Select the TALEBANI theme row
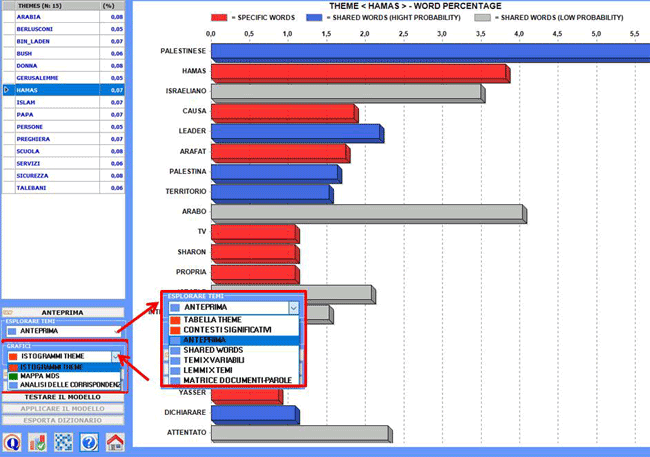Image resolution: width=650 pixels, height=457 pixels. pyautogui.click(x=63, y=188)
